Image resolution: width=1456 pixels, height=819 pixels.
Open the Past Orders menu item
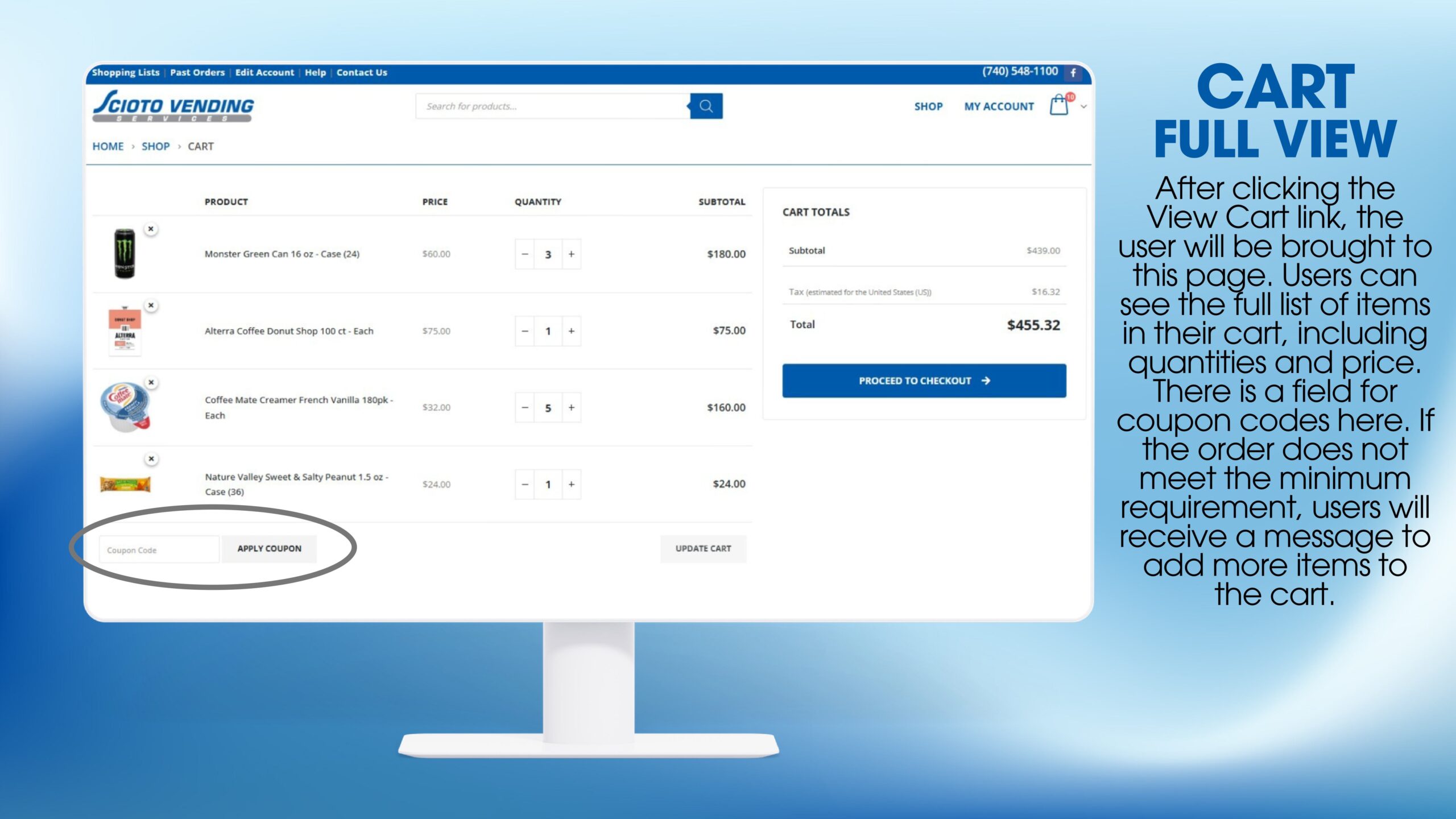(x=197, y=73)
